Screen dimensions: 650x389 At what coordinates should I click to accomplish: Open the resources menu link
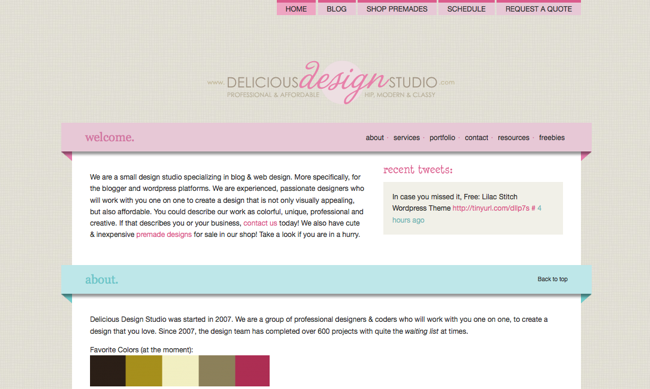tap(513, 138)
